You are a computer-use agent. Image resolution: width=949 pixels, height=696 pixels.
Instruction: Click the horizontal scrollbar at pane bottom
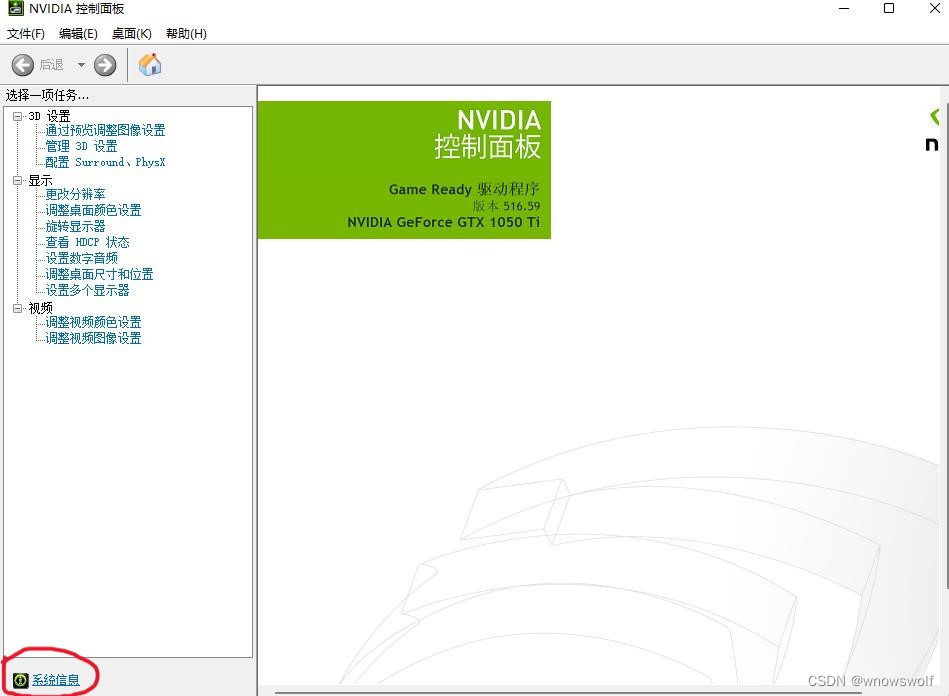click(568, 692)
